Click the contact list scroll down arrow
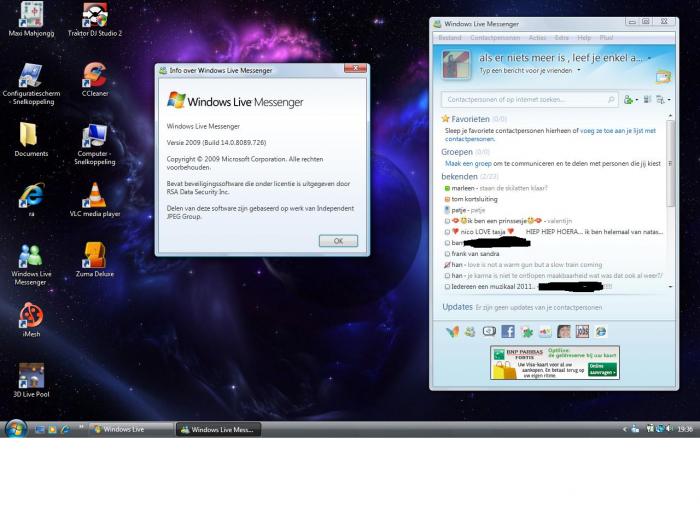This screenshot has height=518, width=700. (x=670, y=287)
